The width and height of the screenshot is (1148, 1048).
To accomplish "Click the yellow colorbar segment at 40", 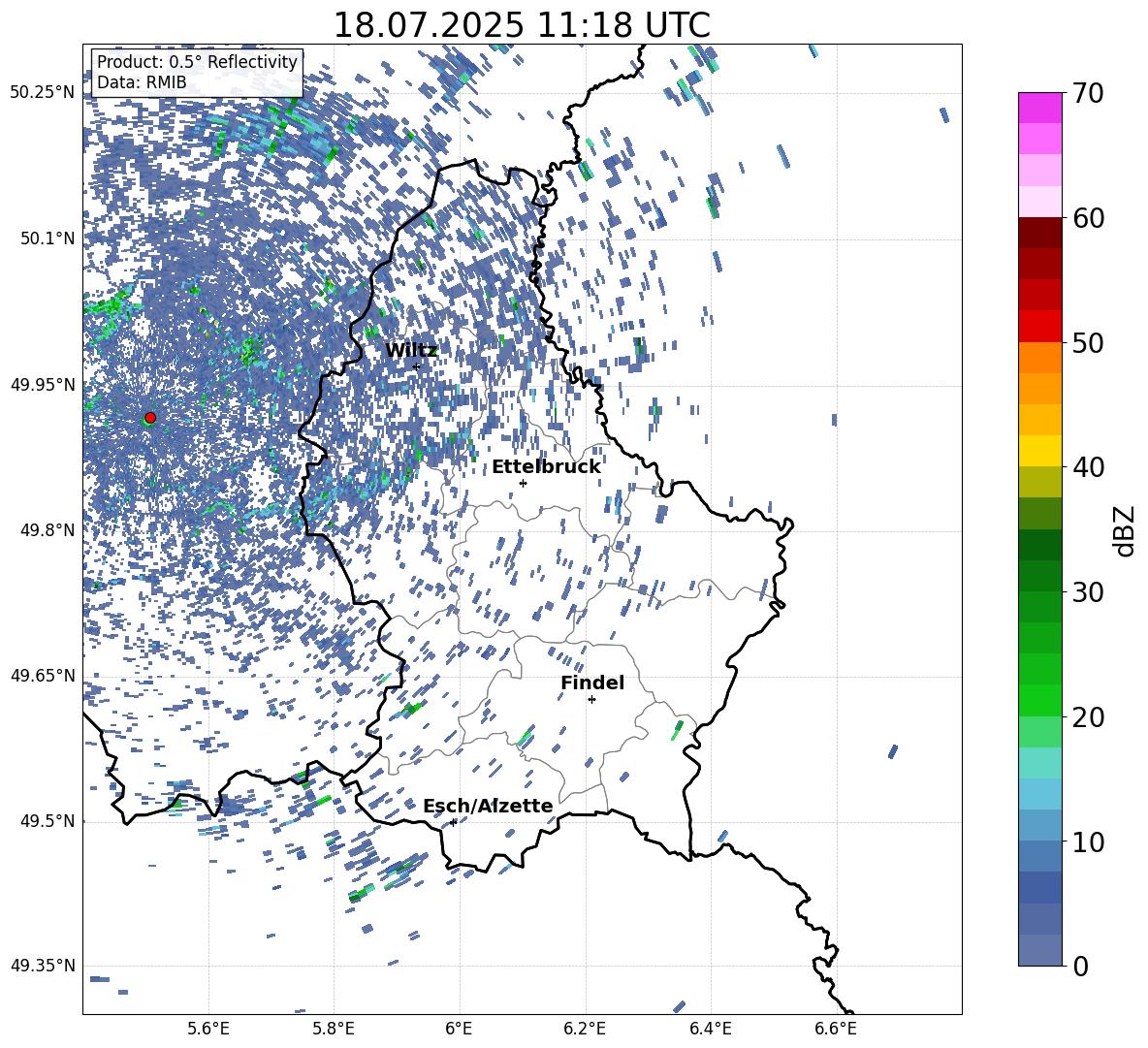I will pyautogui.click(x=1039, y=451).
